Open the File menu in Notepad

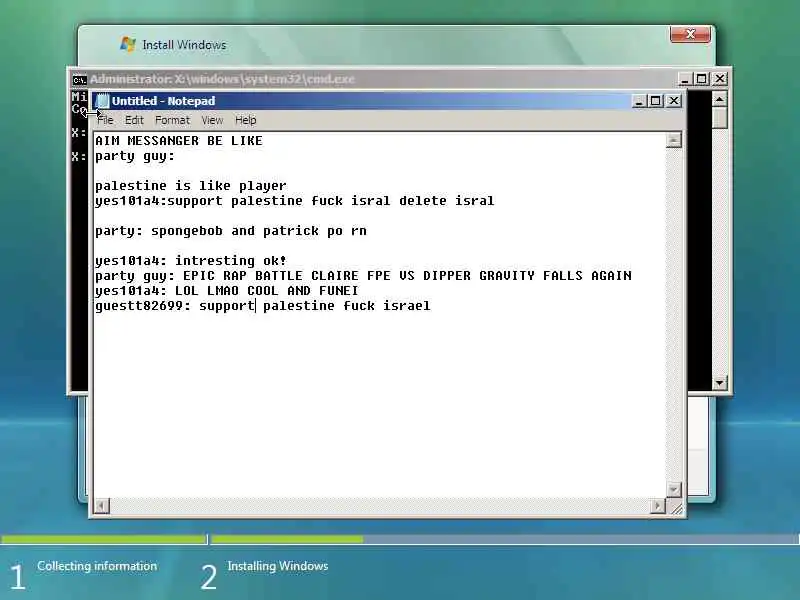pyautogui.click(x=105, y=120)
